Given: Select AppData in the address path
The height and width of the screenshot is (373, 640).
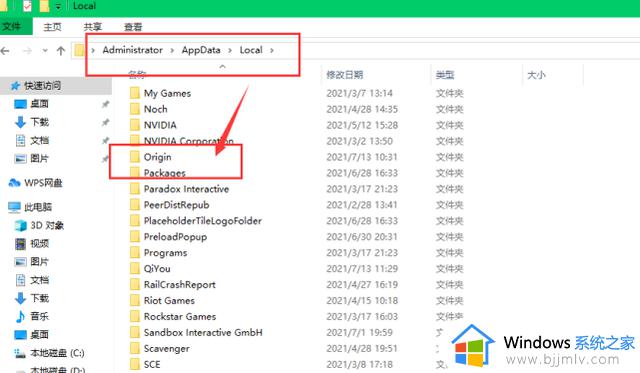Looking at the screenshot, I should point(201,50).
